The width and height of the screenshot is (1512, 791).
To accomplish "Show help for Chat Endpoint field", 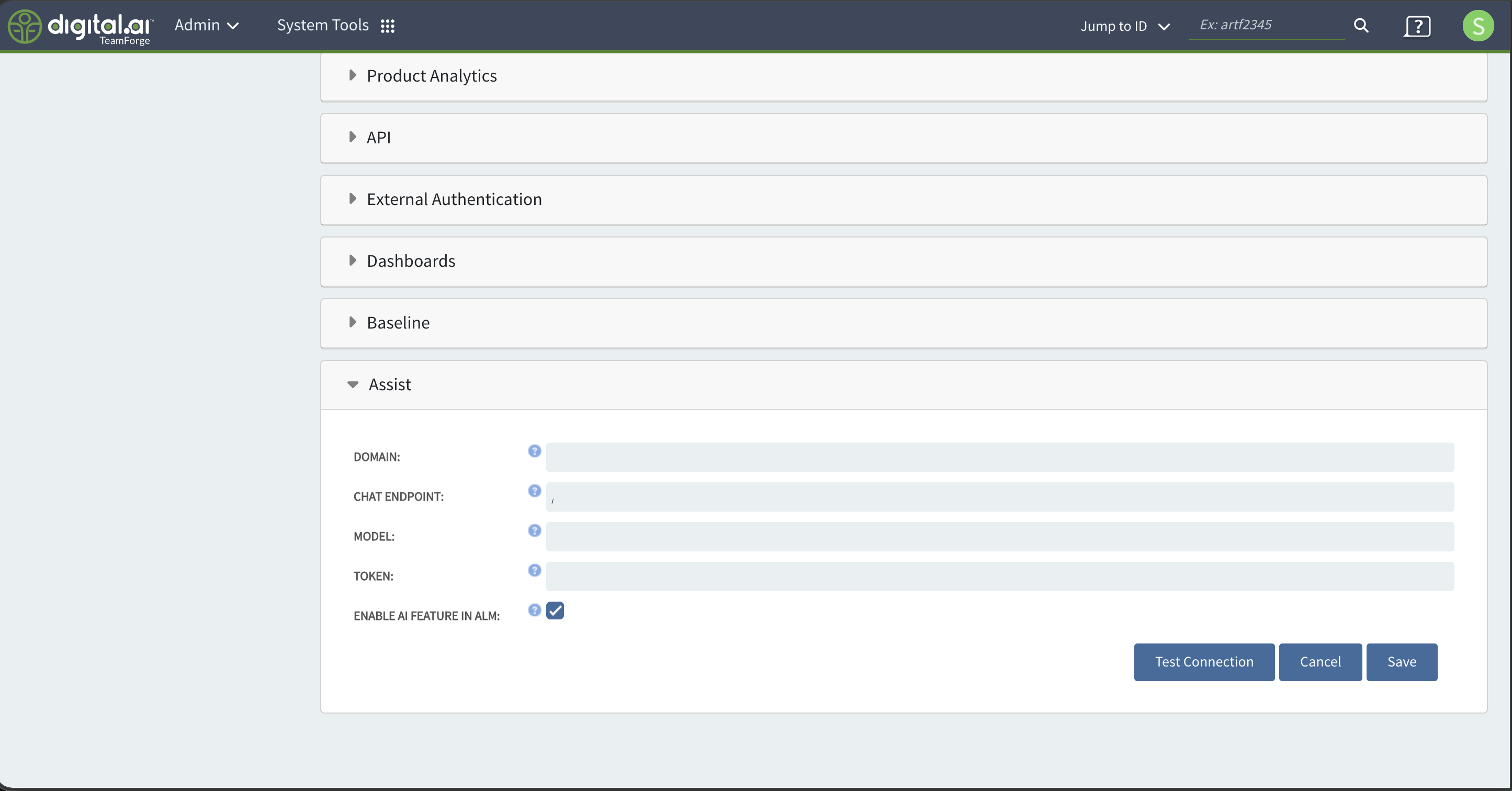I will click(534, 491).
